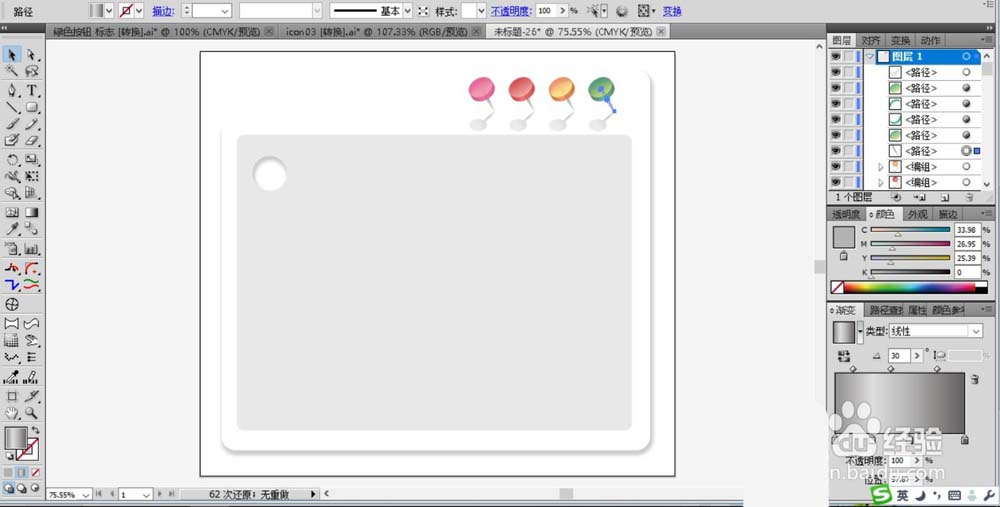Screen dimensions: 1000x507
Task: Select the Eraser tool
Action: click(31, 140)
